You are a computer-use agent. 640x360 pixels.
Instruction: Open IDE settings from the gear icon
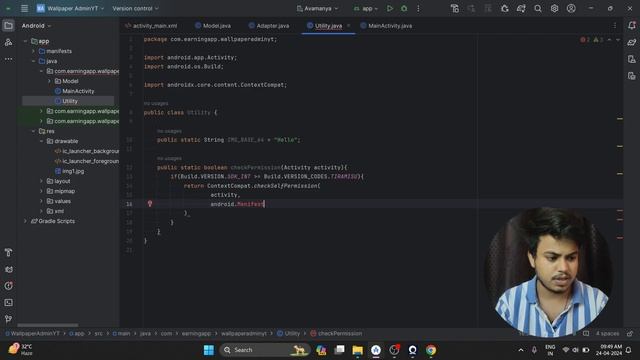tap(554, 9)
